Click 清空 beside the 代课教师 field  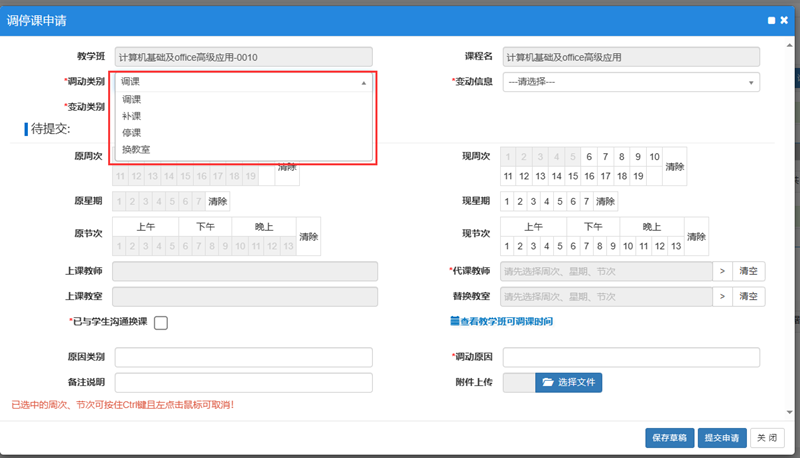[750, 271]
